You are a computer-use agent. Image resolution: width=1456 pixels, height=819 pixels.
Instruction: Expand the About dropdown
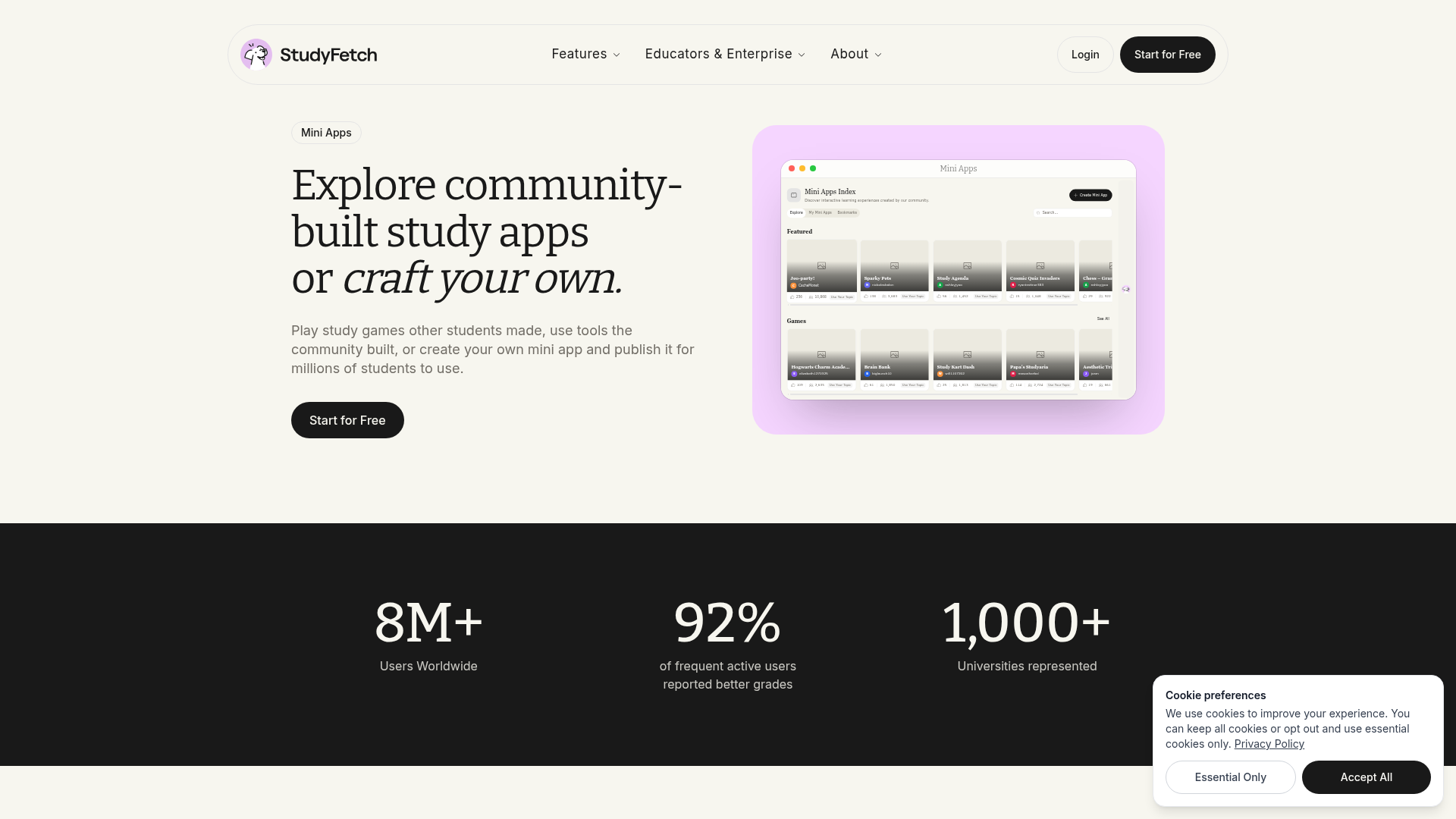855,55
